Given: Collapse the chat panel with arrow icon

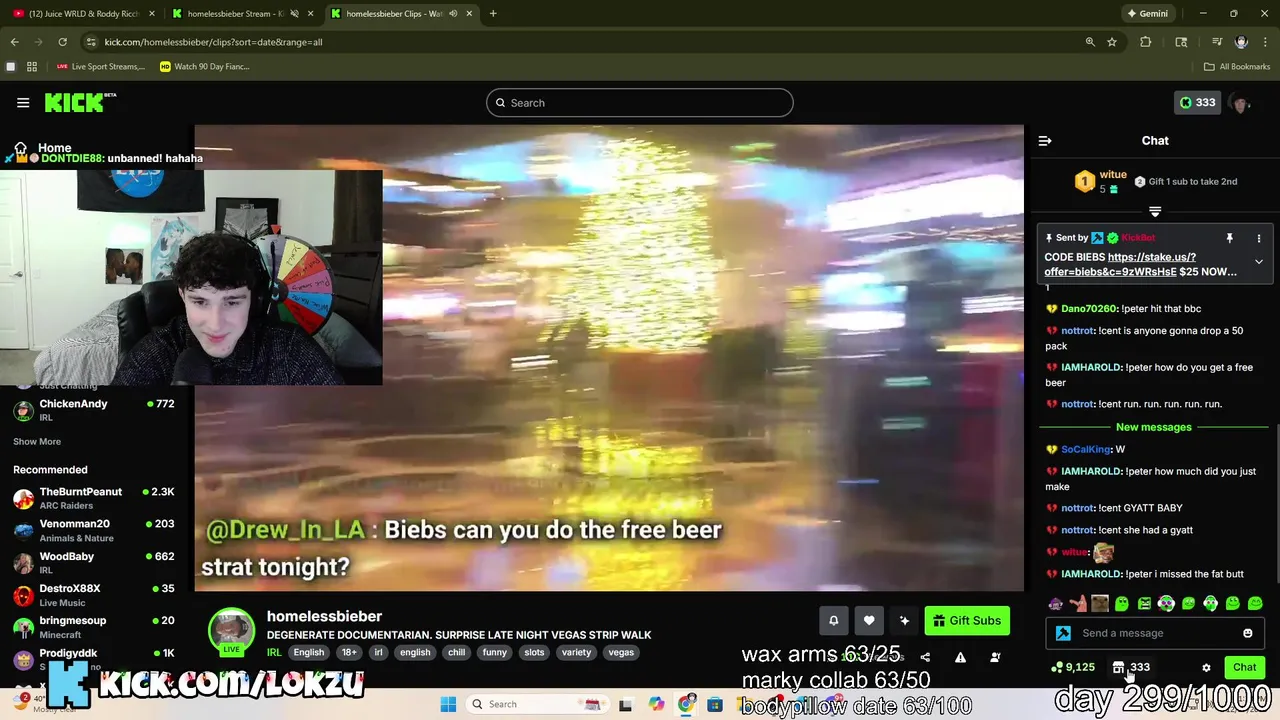Looking at the screenshot, I should pyautogui.click(x=1045, y=141).
